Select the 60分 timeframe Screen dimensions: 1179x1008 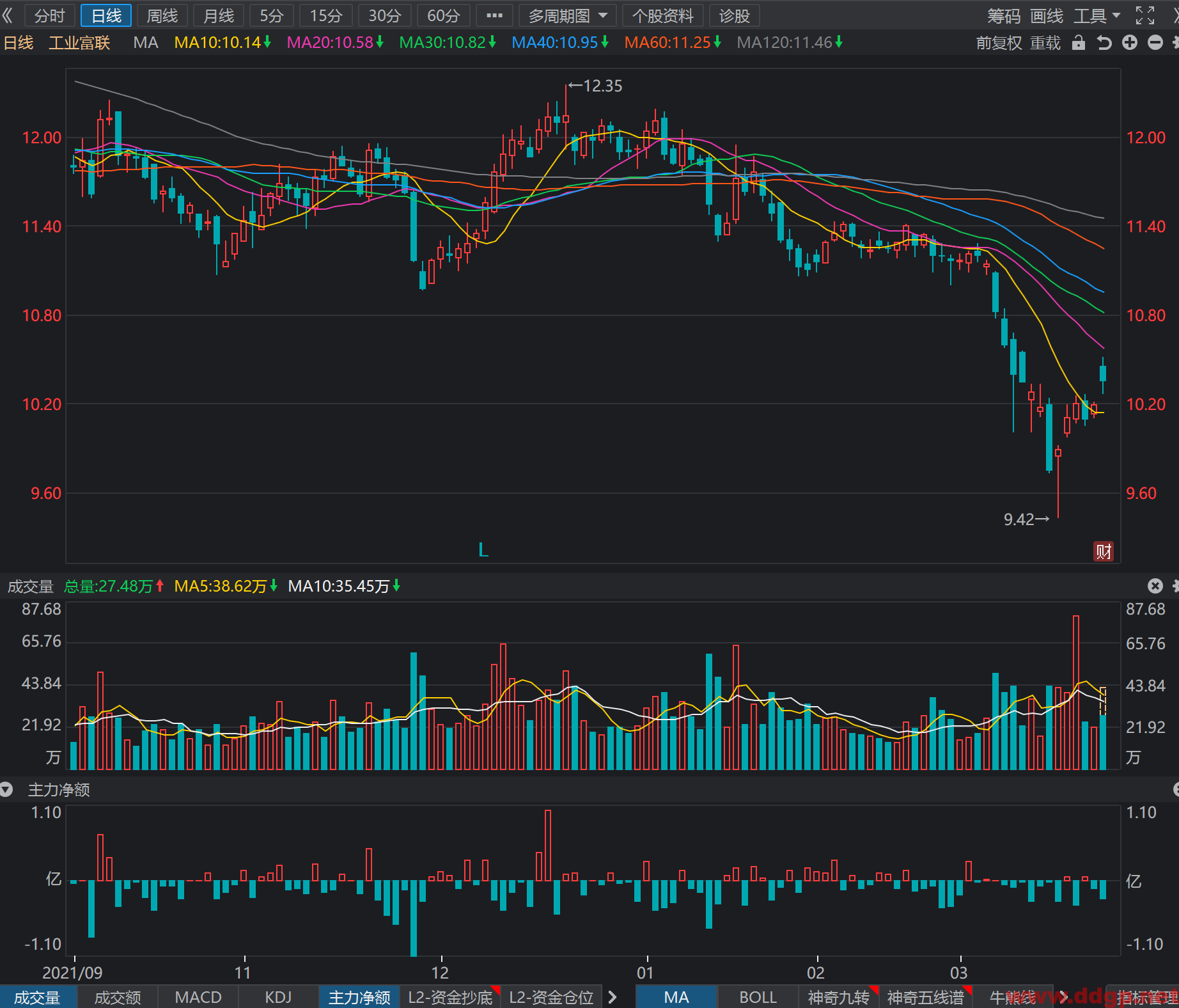444,15
